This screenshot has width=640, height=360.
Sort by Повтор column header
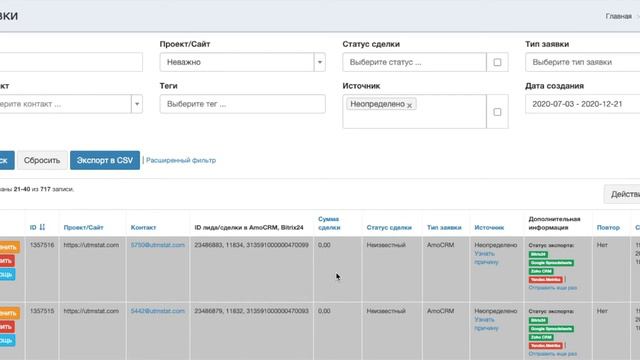(x=608, y=227)
